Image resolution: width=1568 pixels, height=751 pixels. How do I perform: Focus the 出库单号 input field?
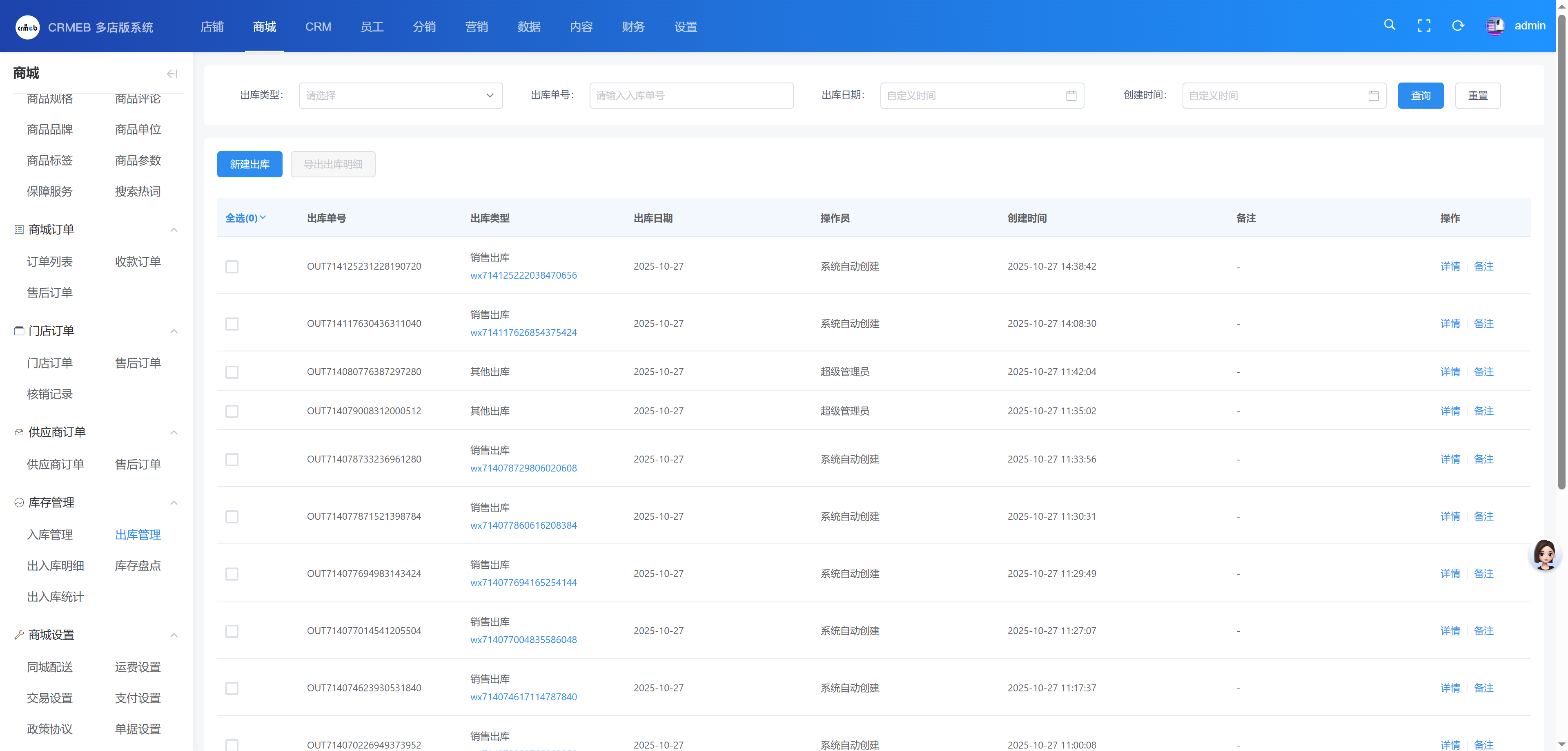[691, 96]
